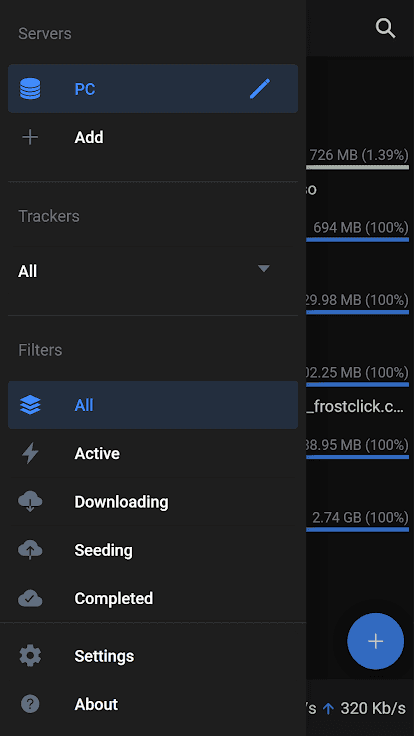The height and width of the screenshot is (736, 414).
Task: Tap the blue add torrent floating button
Action: coord(376,641)
